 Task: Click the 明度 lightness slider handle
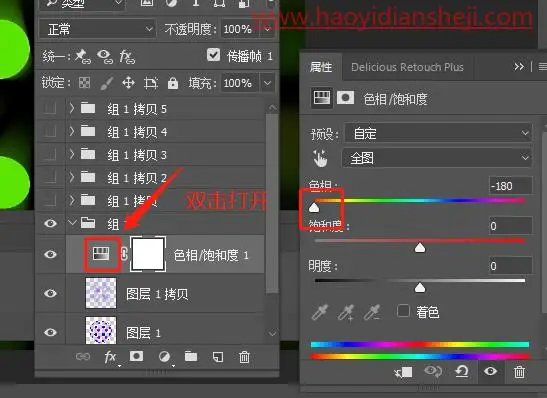(420, 287)
